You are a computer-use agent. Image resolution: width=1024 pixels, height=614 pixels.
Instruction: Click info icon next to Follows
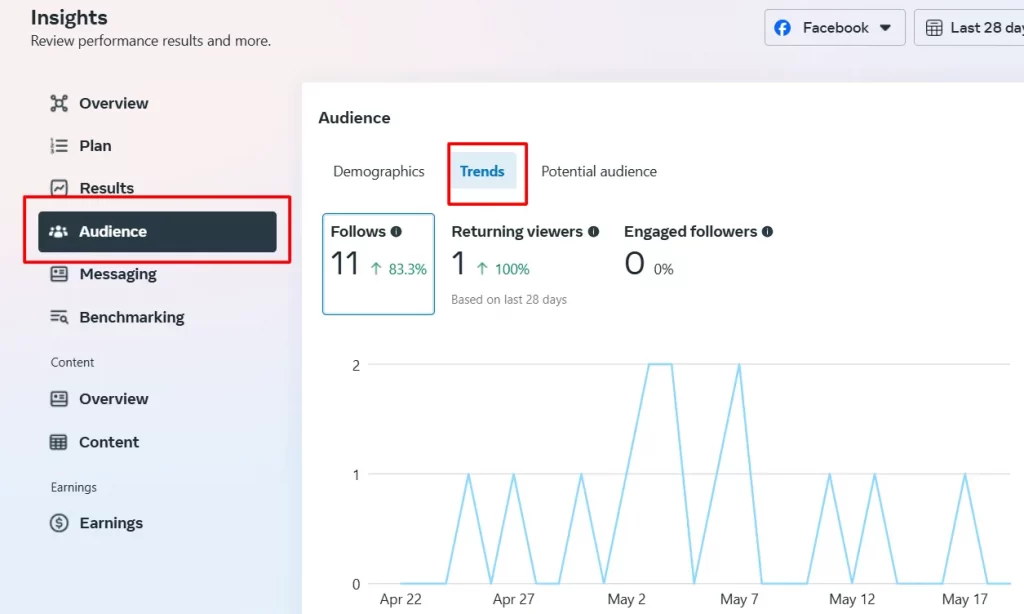coord(396,231)
